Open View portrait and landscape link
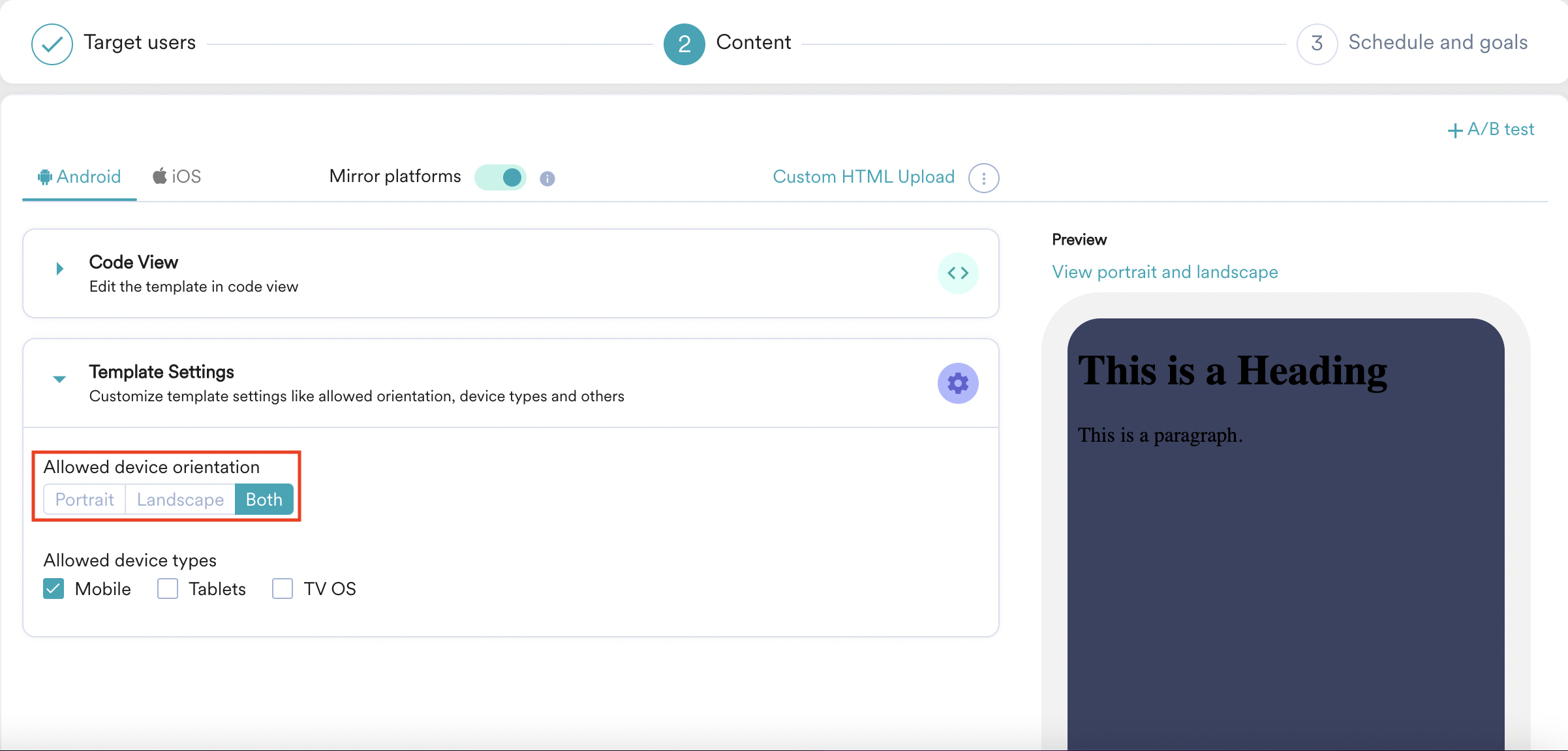The image size is (1568, 751). (1165, 272)
